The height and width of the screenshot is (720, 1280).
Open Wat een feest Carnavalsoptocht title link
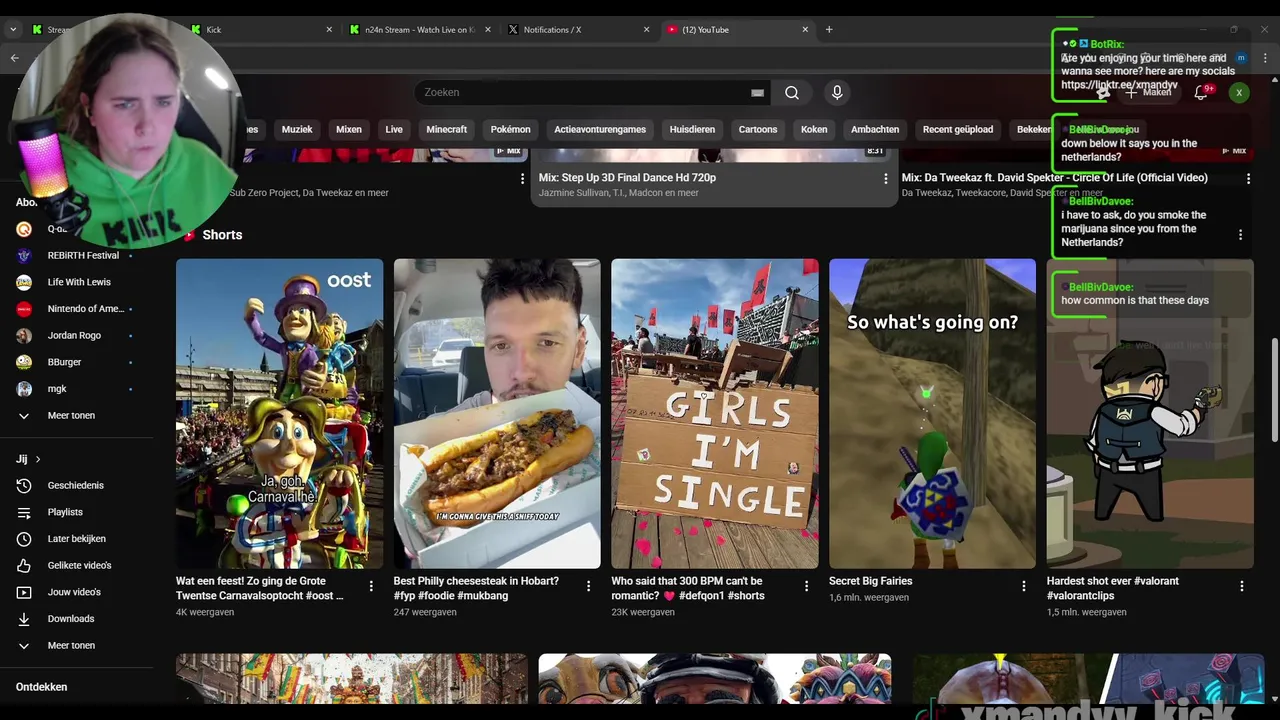[x=260, y=588]
